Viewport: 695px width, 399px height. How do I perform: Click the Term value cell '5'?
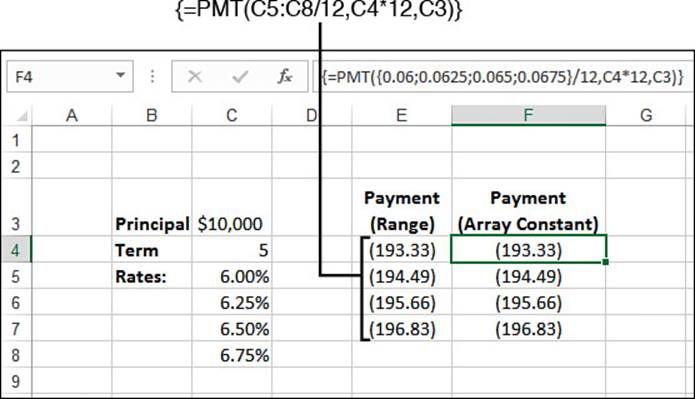coord(232,250)
